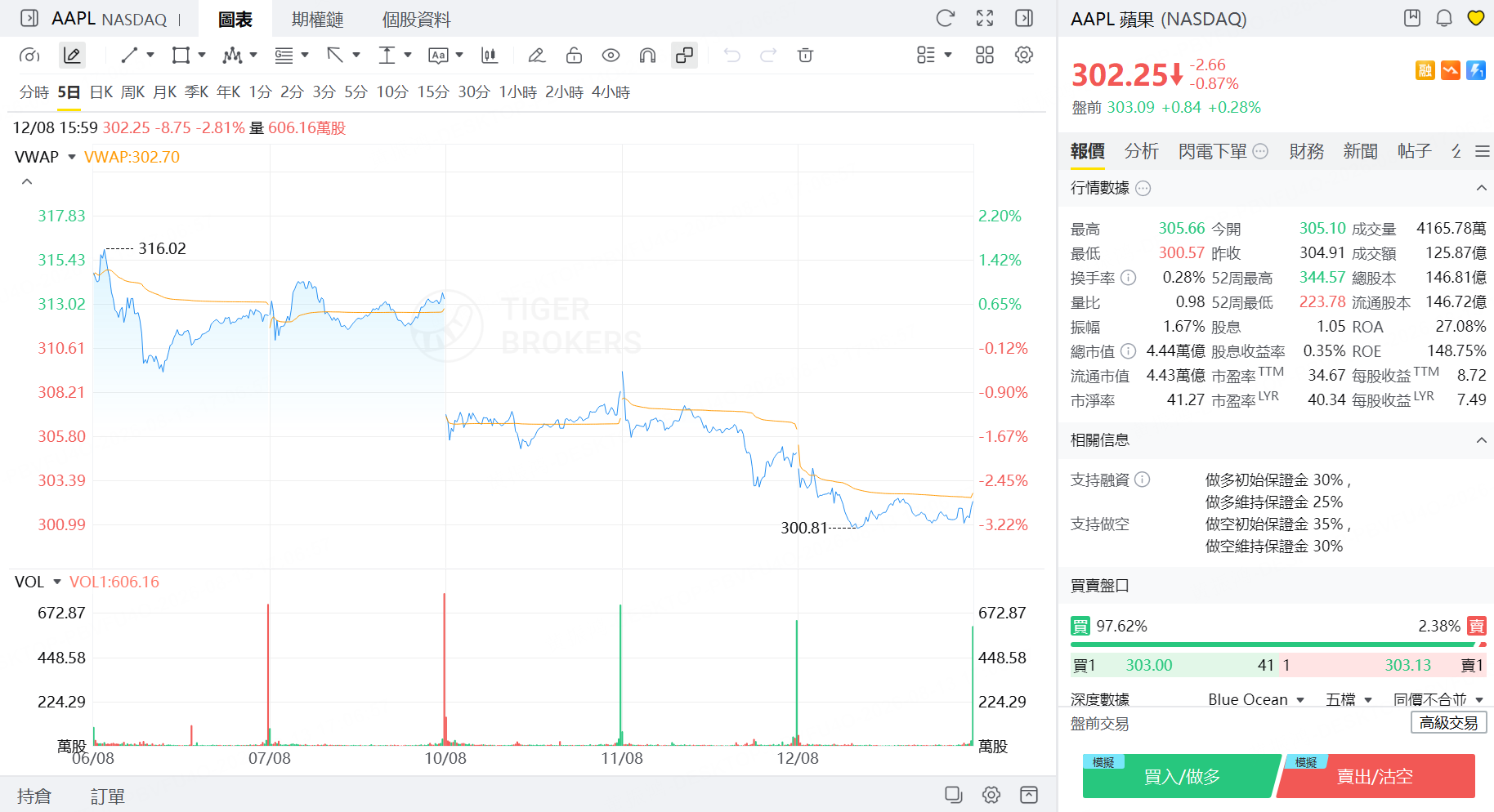Select the 分時 timeframe

click(x=34, y=92)
